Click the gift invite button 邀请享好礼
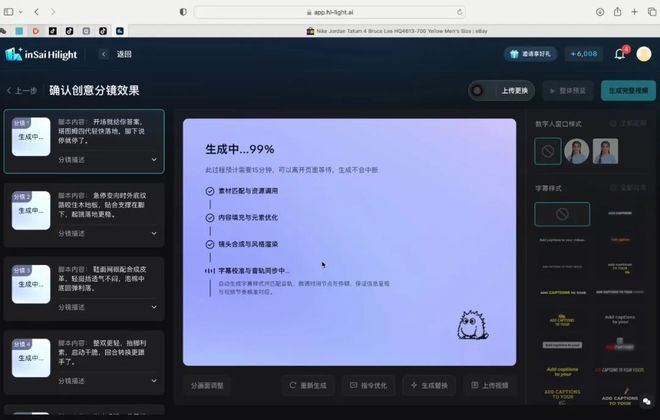Screen dimensions: 660x420 (x=530, y=54)
